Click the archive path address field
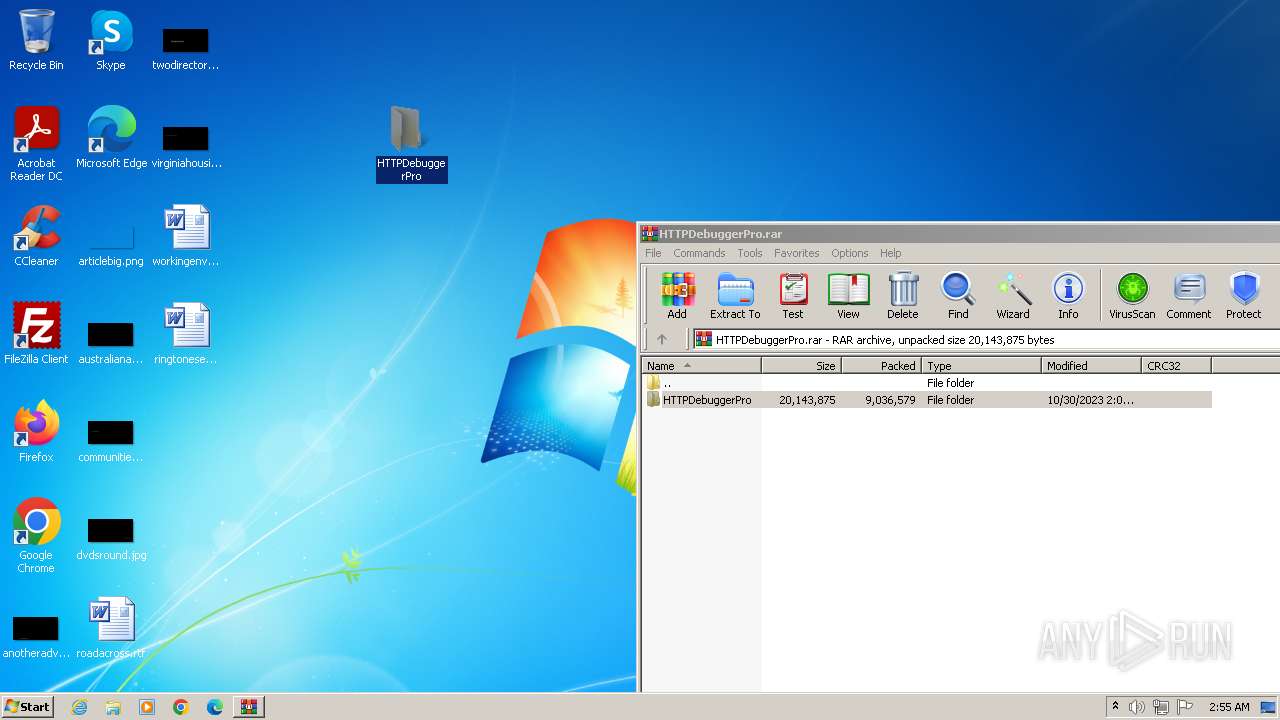 pyautogui.click(x=985, y=340)
